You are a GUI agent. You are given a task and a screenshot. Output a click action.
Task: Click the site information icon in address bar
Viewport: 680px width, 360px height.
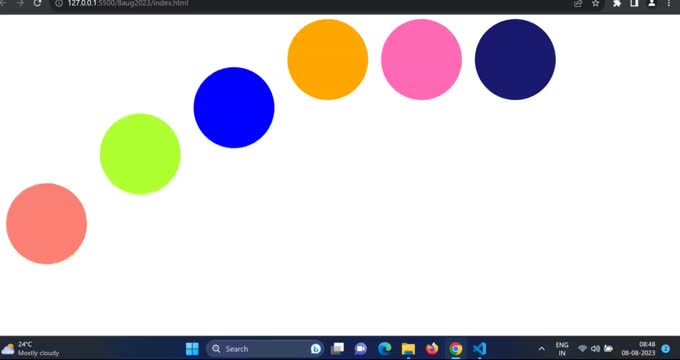coord(59,3)
